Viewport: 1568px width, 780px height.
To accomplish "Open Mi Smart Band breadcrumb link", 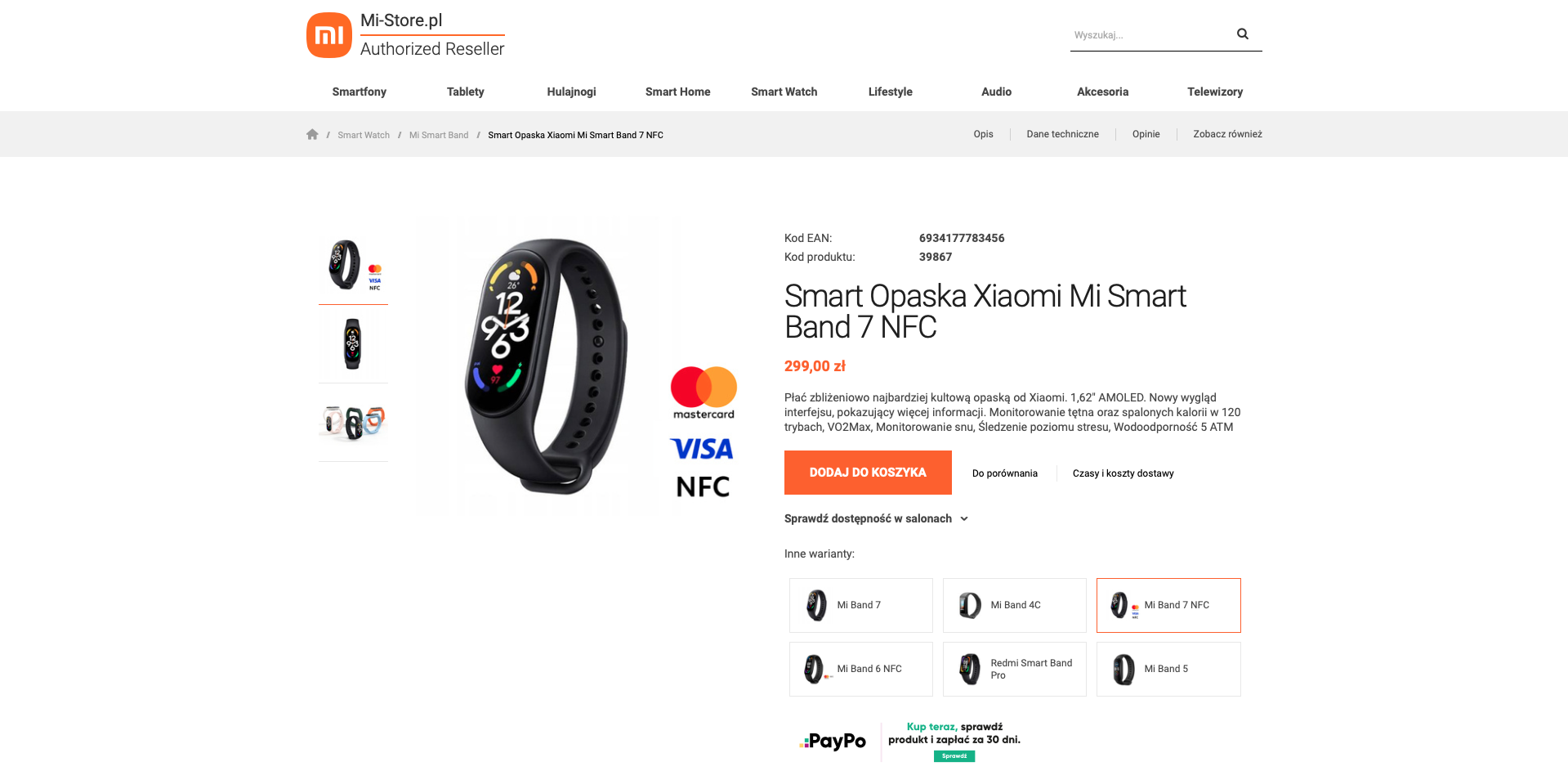I will click(439, 136).
